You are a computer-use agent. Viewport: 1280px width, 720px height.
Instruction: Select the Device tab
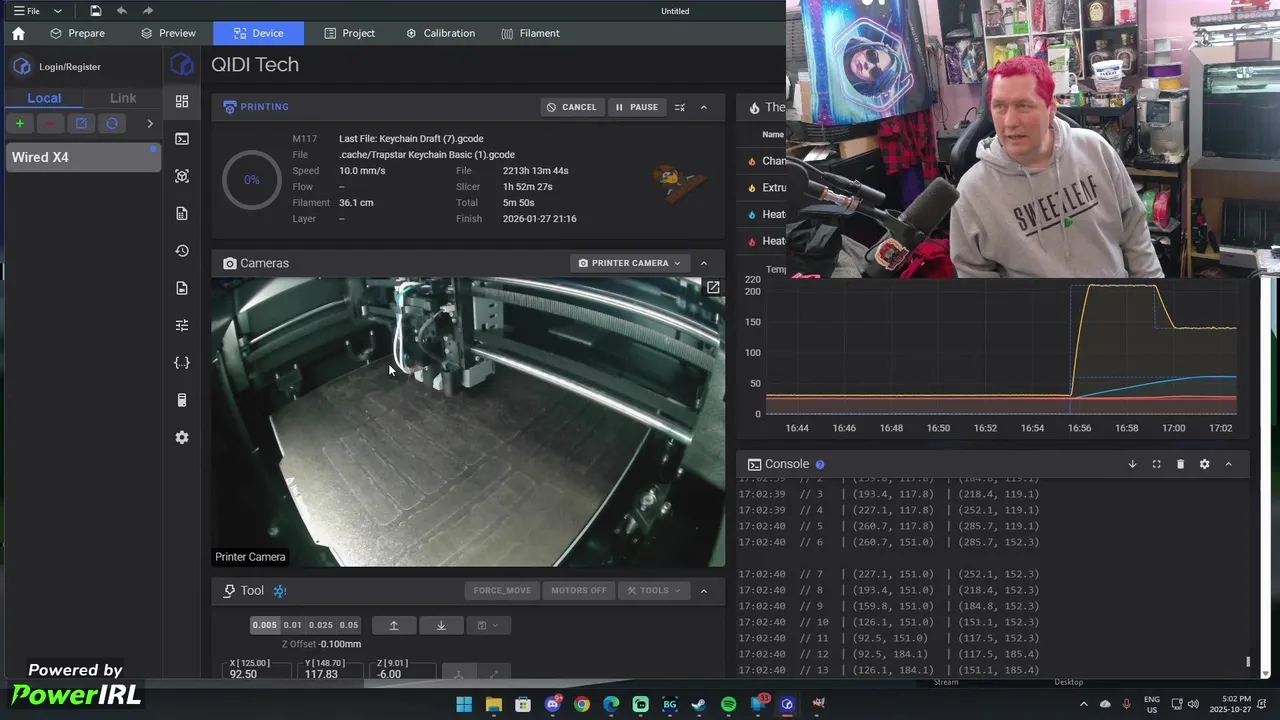pos(258,33)
